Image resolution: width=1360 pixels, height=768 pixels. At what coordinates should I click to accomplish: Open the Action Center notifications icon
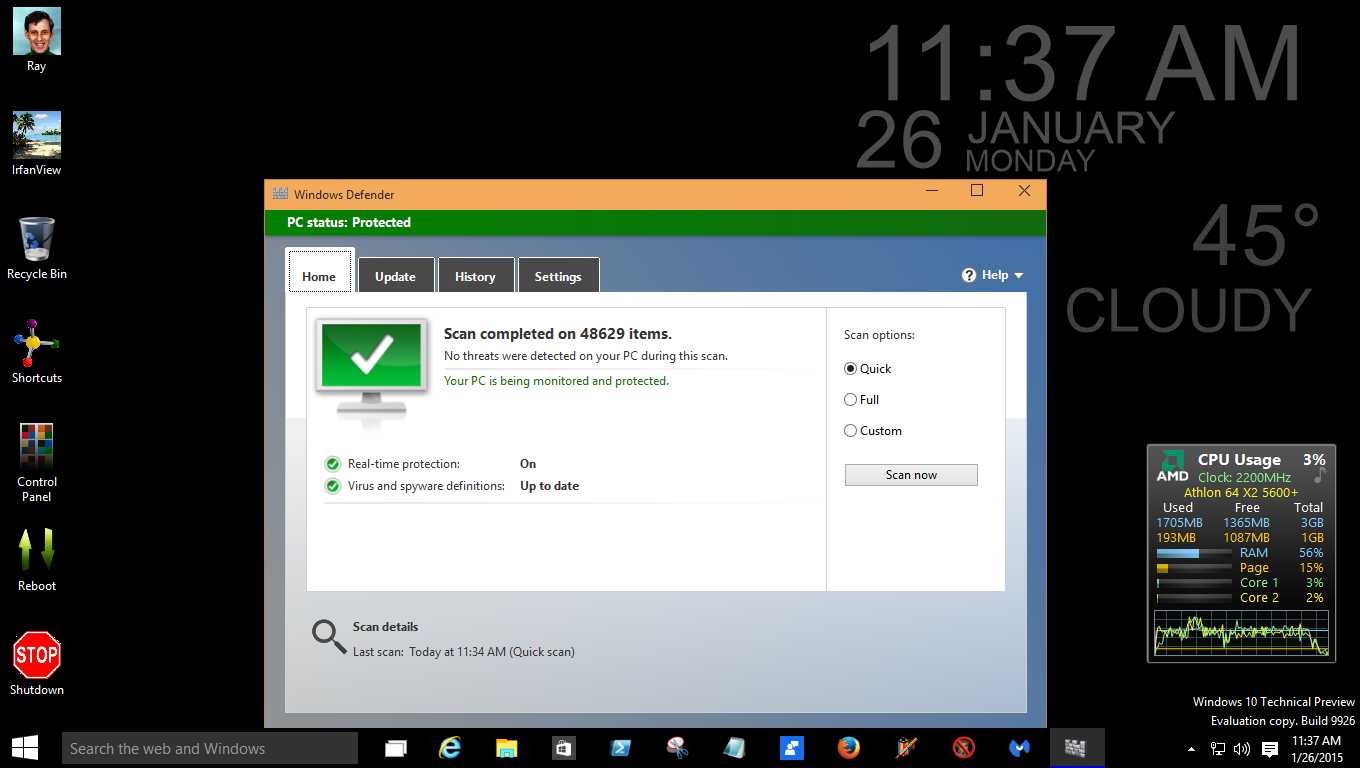point(1270,749)
